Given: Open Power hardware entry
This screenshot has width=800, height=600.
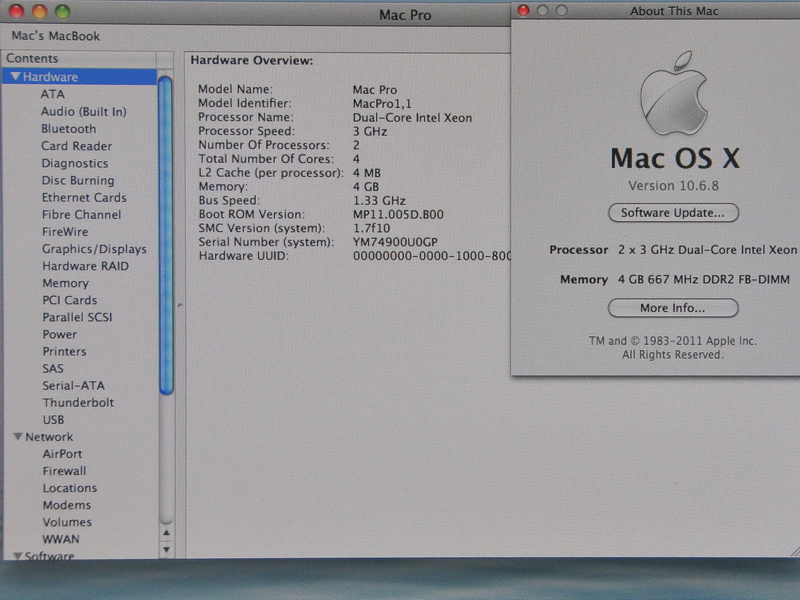Looking at the screenshot, I should pyautogui.click(x=60, y=334).
